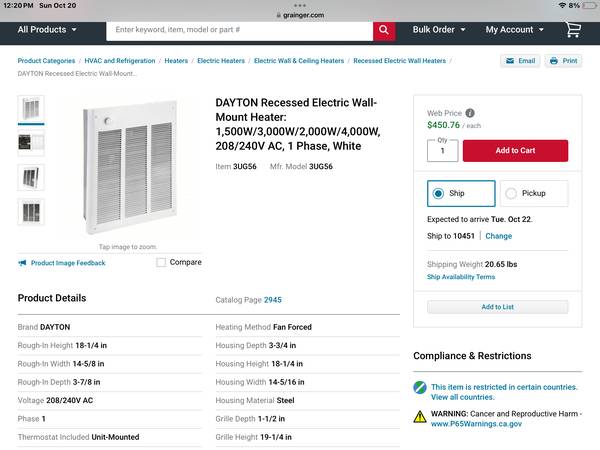Viewport: 600px width, 450px height.
Task: Check the Compare checkbox
Action: coord(161,262)
